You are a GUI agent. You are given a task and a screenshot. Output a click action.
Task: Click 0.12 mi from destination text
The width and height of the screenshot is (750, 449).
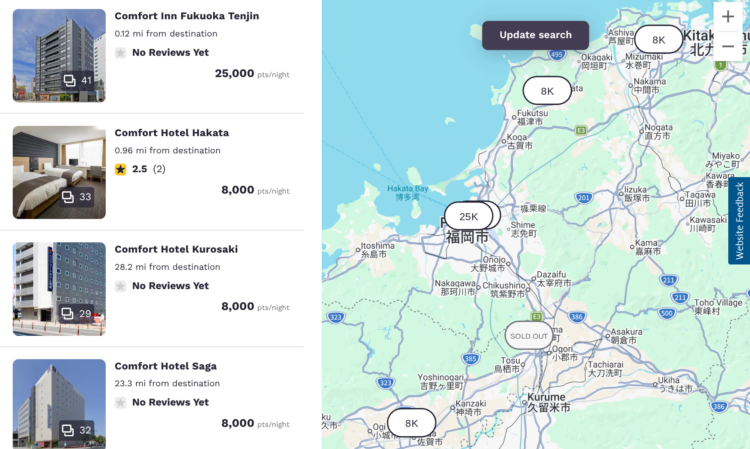[x=166, y=33]
